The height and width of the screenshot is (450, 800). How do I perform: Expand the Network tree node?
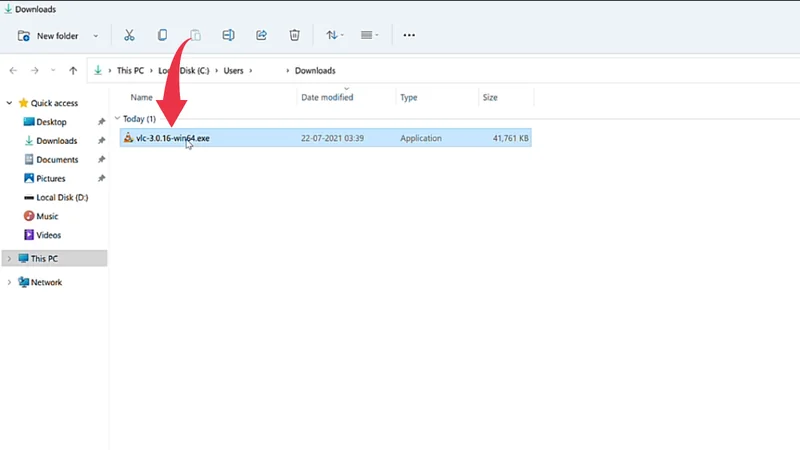pos(9,283)
